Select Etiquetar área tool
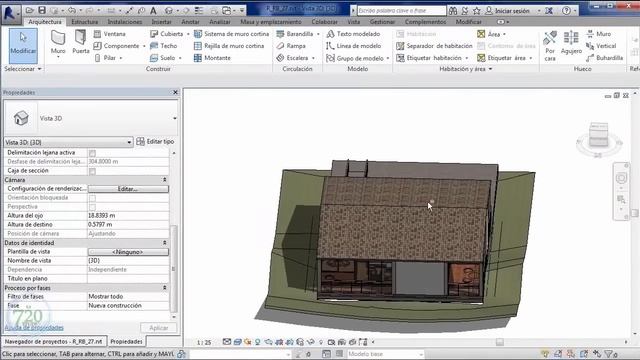Image resolution: width=640 pixels, height=360 pixels. coord(502,58)
